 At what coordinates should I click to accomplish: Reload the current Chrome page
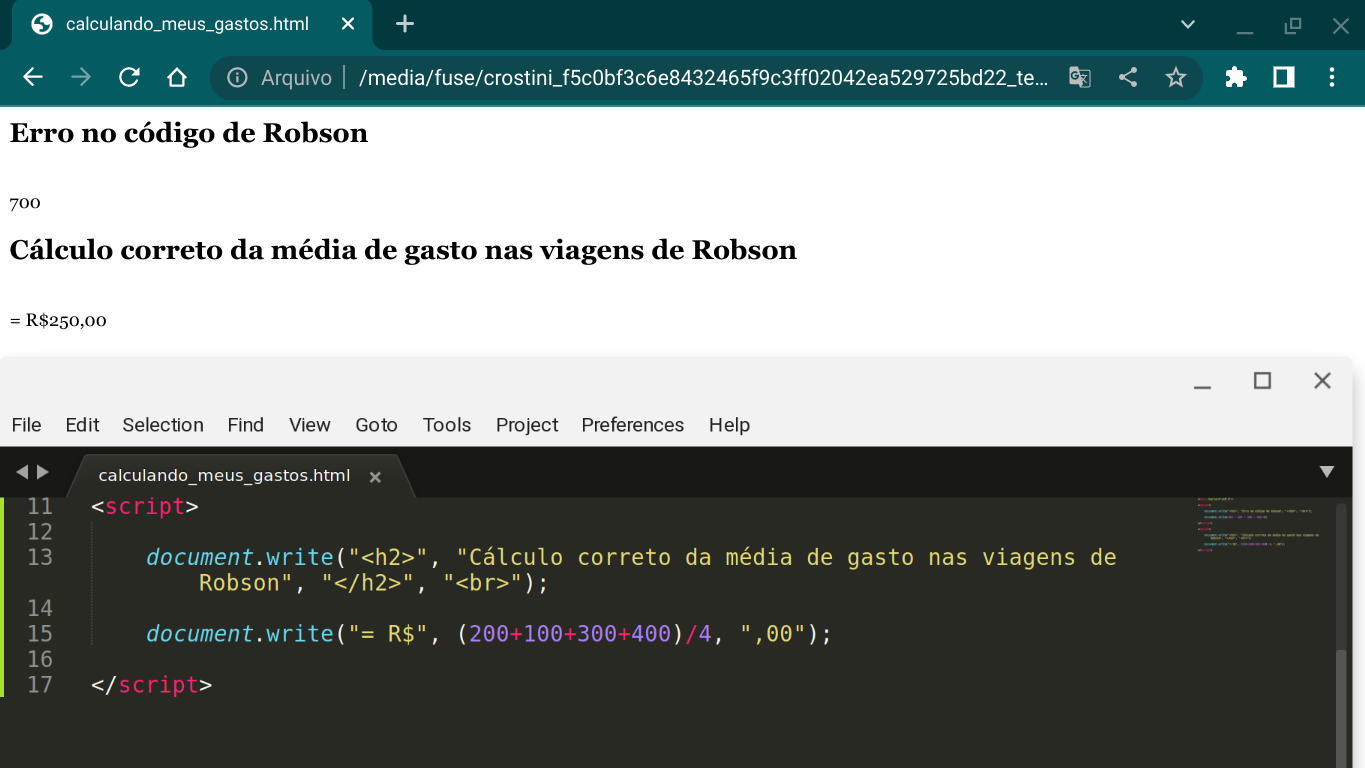click(129, 77)
